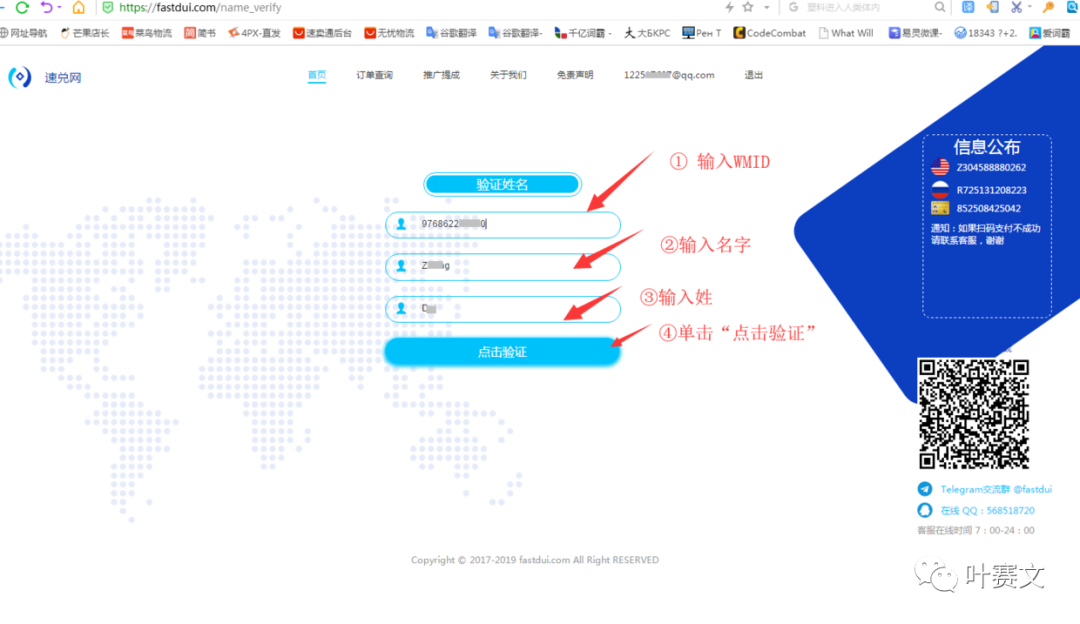Click the browser home icon
1080x624 pixels.
tap(78, 7)
